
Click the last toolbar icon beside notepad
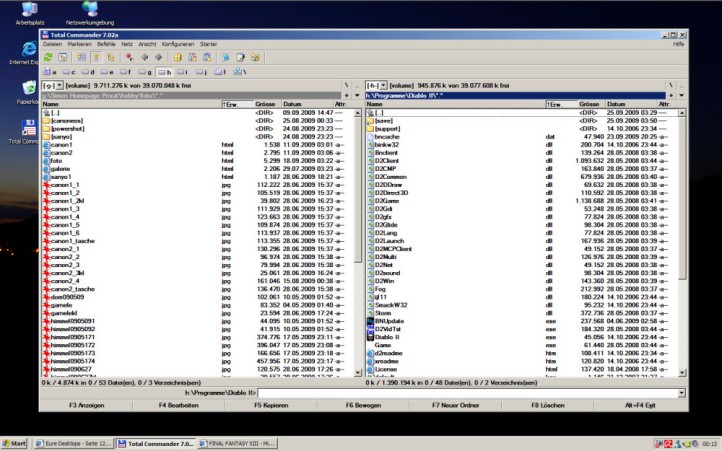pos(255,57)
